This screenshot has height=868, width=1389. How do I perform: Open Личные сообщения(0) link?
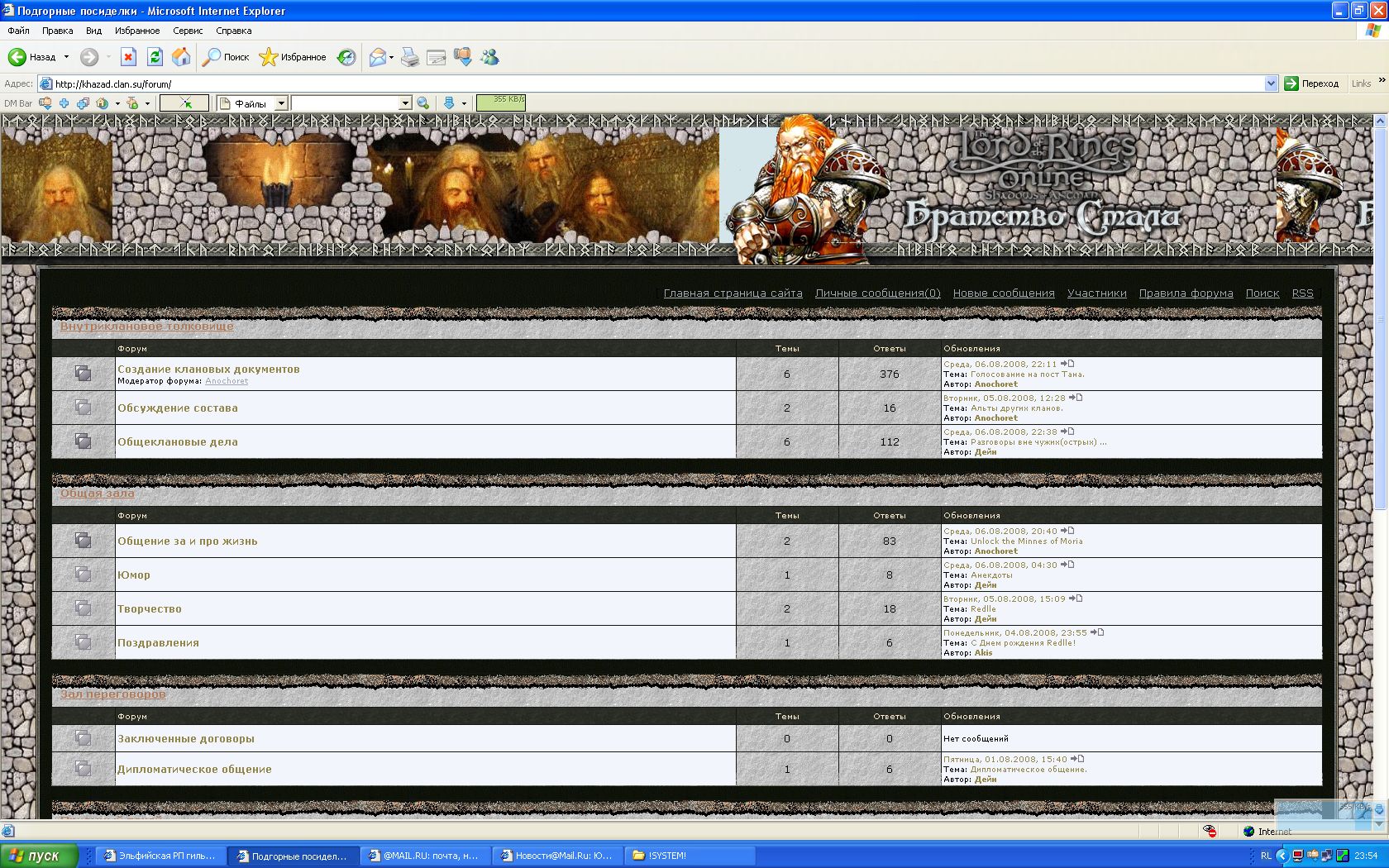[878, 293]
